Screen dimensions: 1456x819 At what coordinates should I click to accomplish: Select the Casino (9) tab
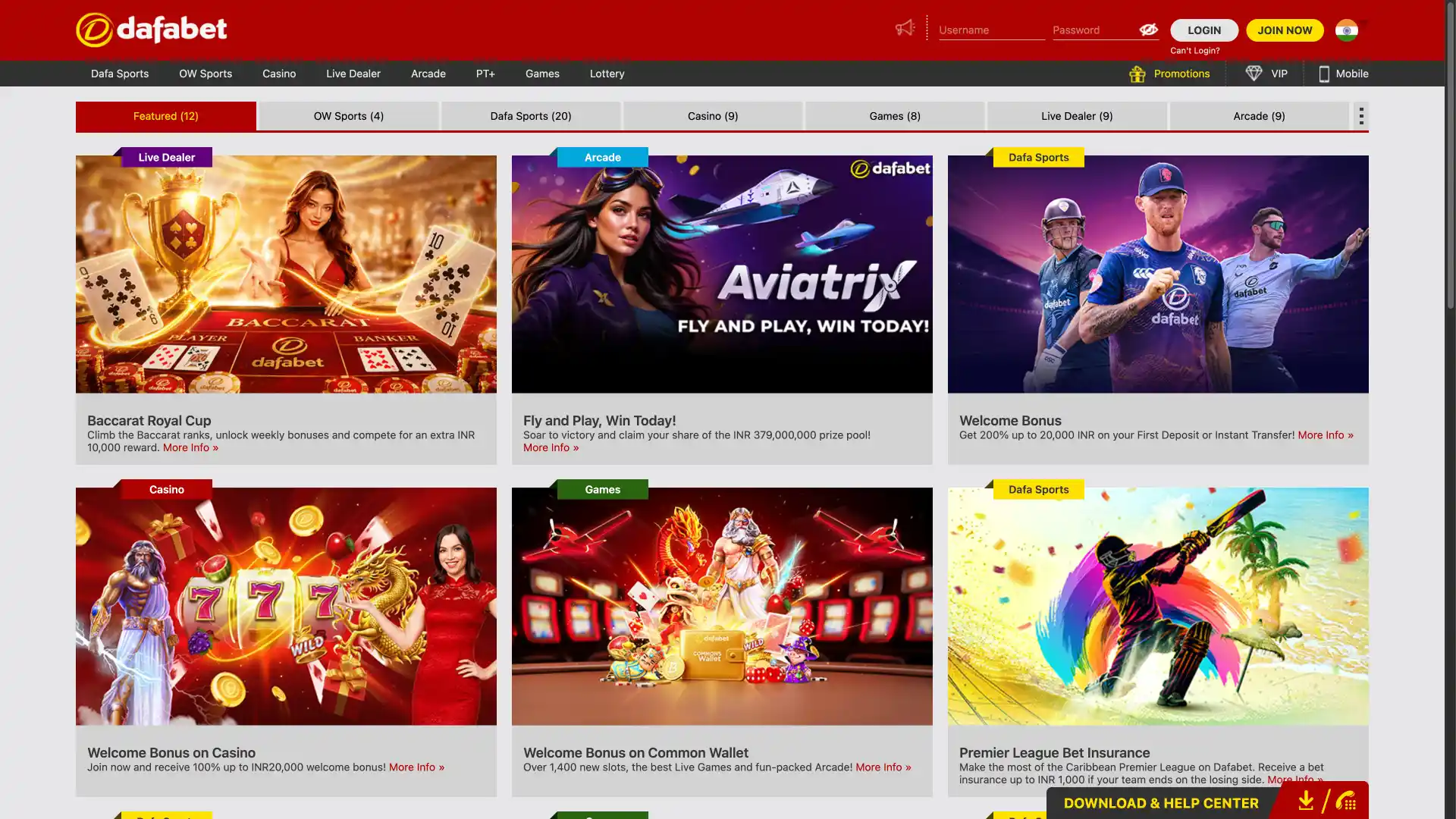[713, 116]
